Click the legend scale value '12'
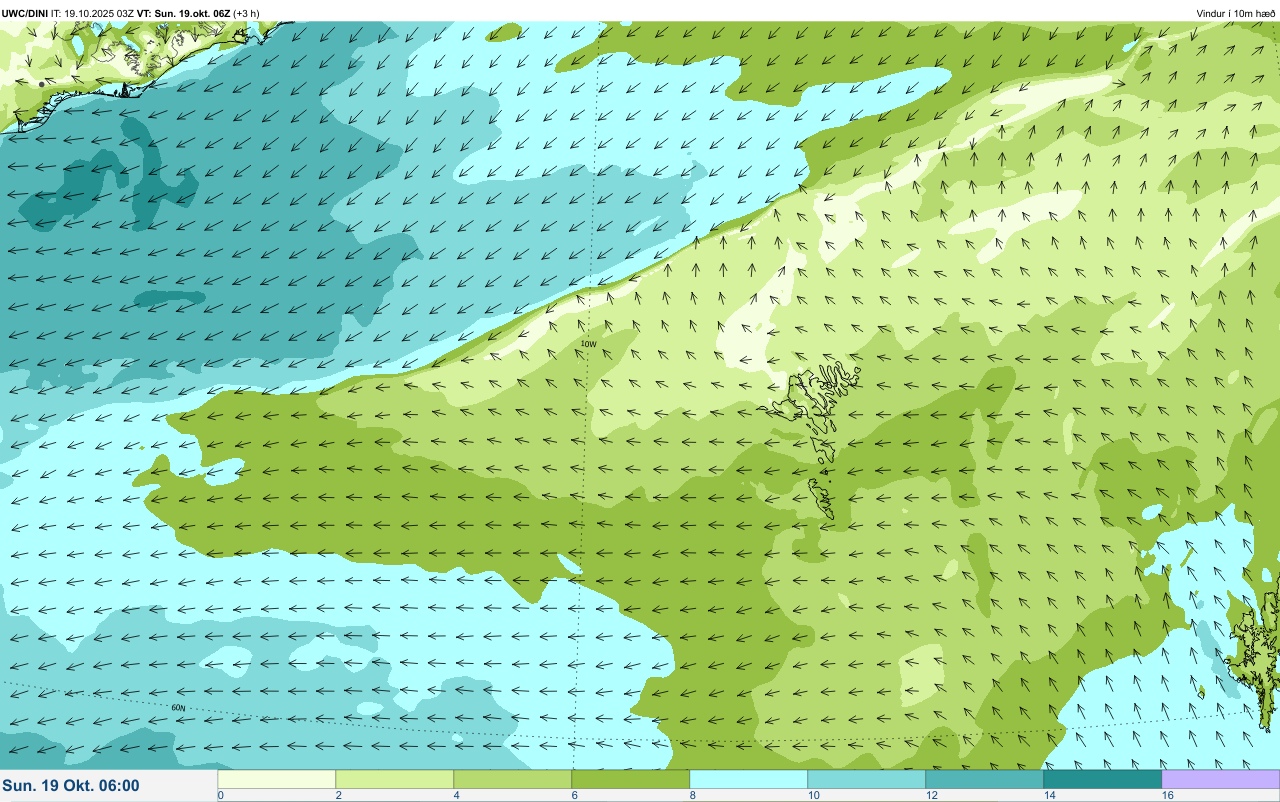The height and width of the screenshot is (802, 1280). 931,795
